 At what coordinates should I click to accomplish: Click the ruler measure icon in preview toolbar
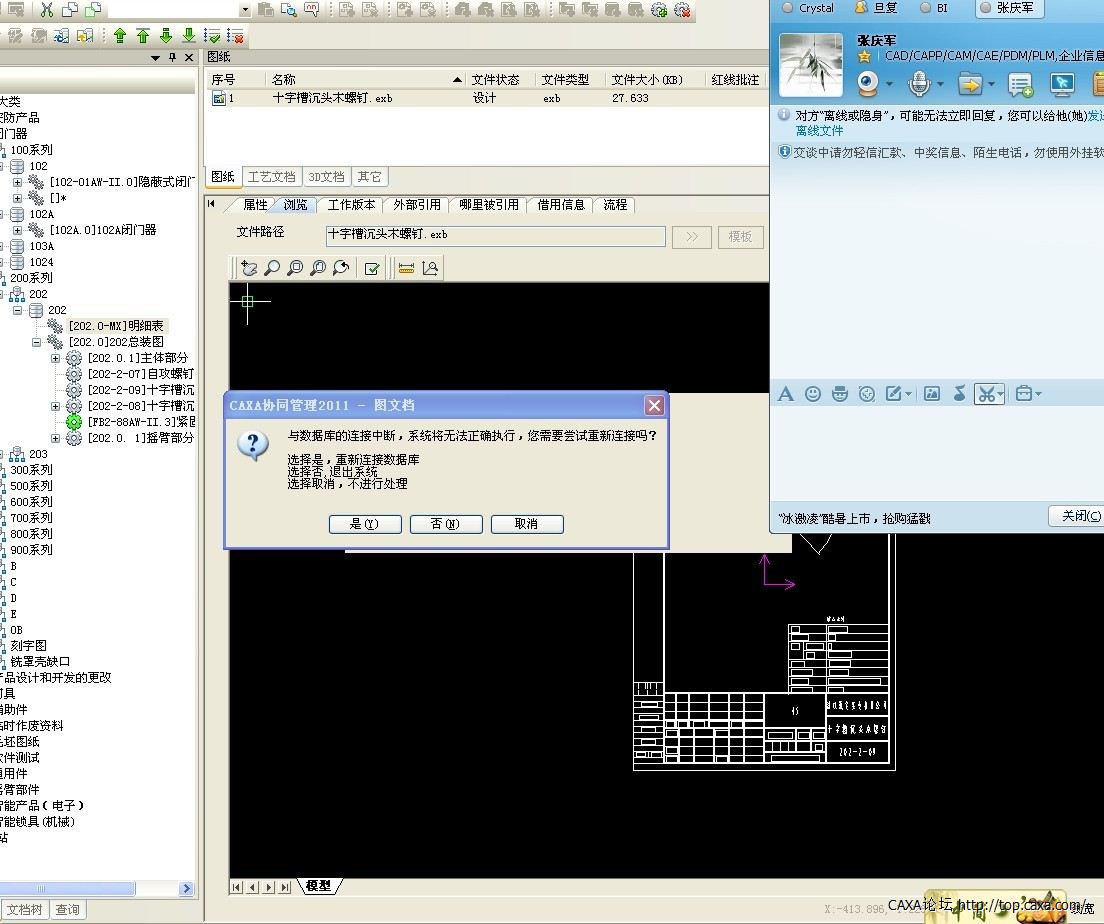pyautogui.click(x=406, y=268)
